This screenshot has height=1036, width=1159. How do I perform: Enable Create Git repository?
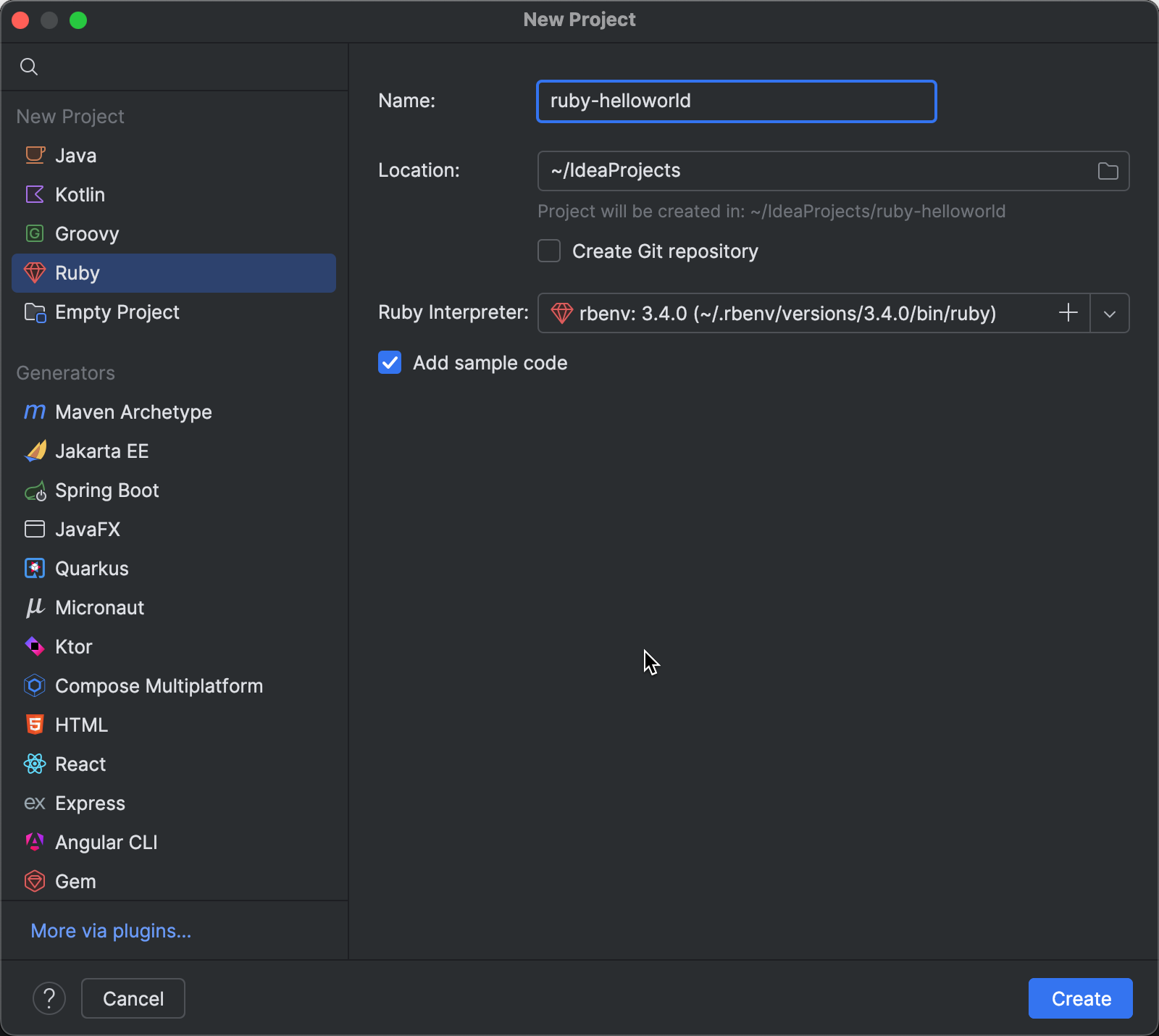point(549,251)
